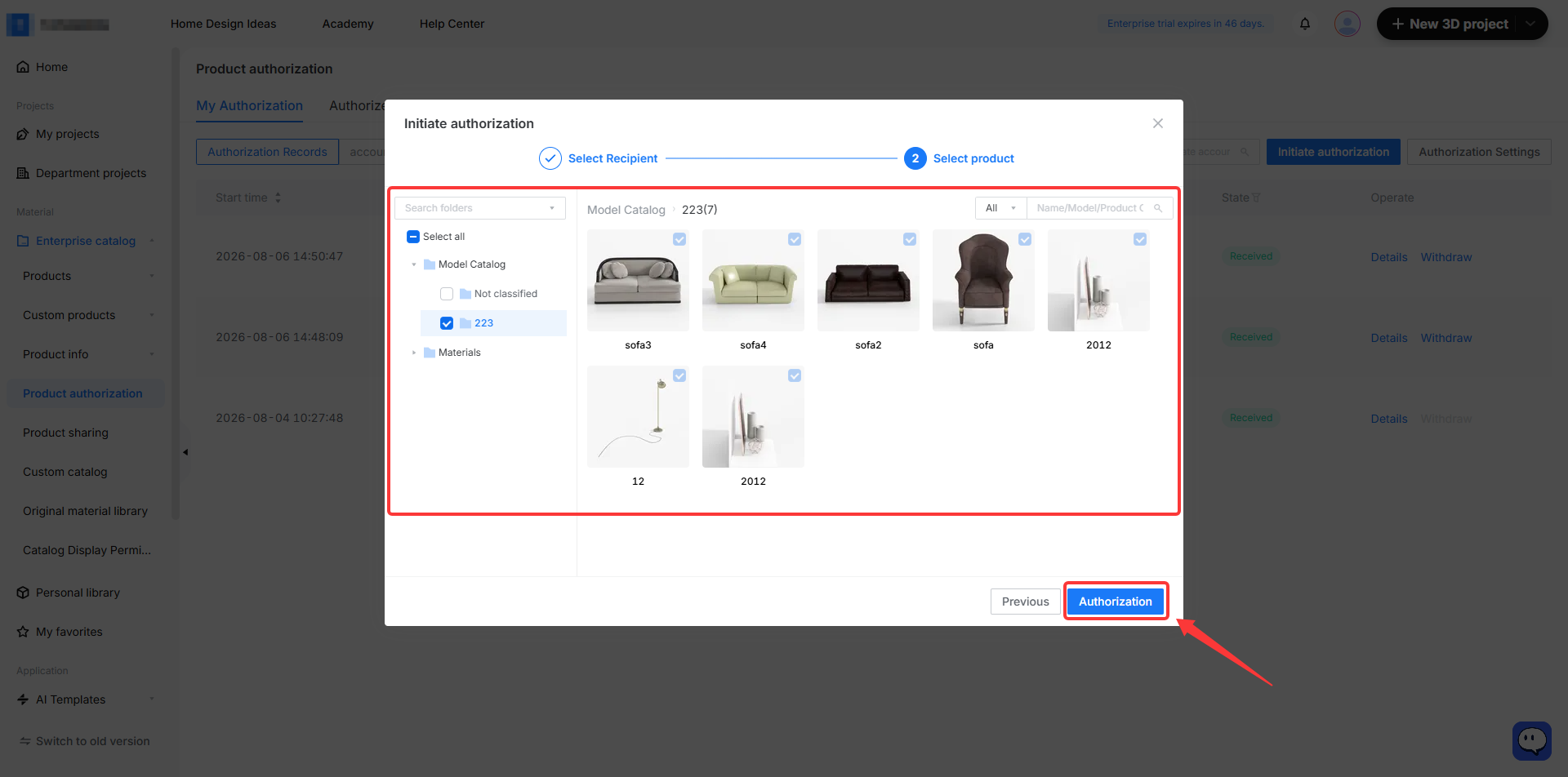Open Custom catalog in sidebar

click(65, 472)
